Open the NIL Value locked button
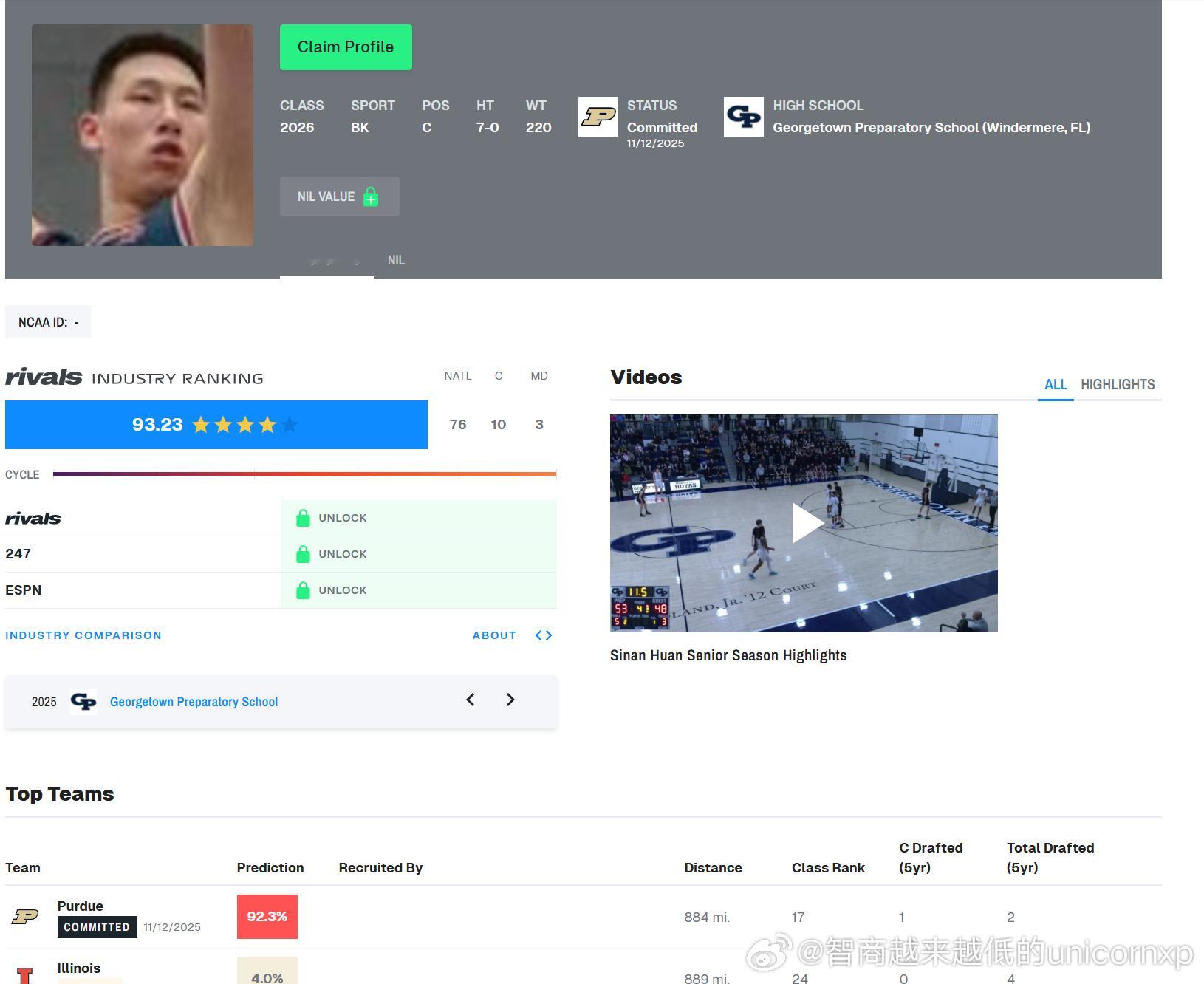Viewport: 1204px width, 984px height. pos(340,197)
